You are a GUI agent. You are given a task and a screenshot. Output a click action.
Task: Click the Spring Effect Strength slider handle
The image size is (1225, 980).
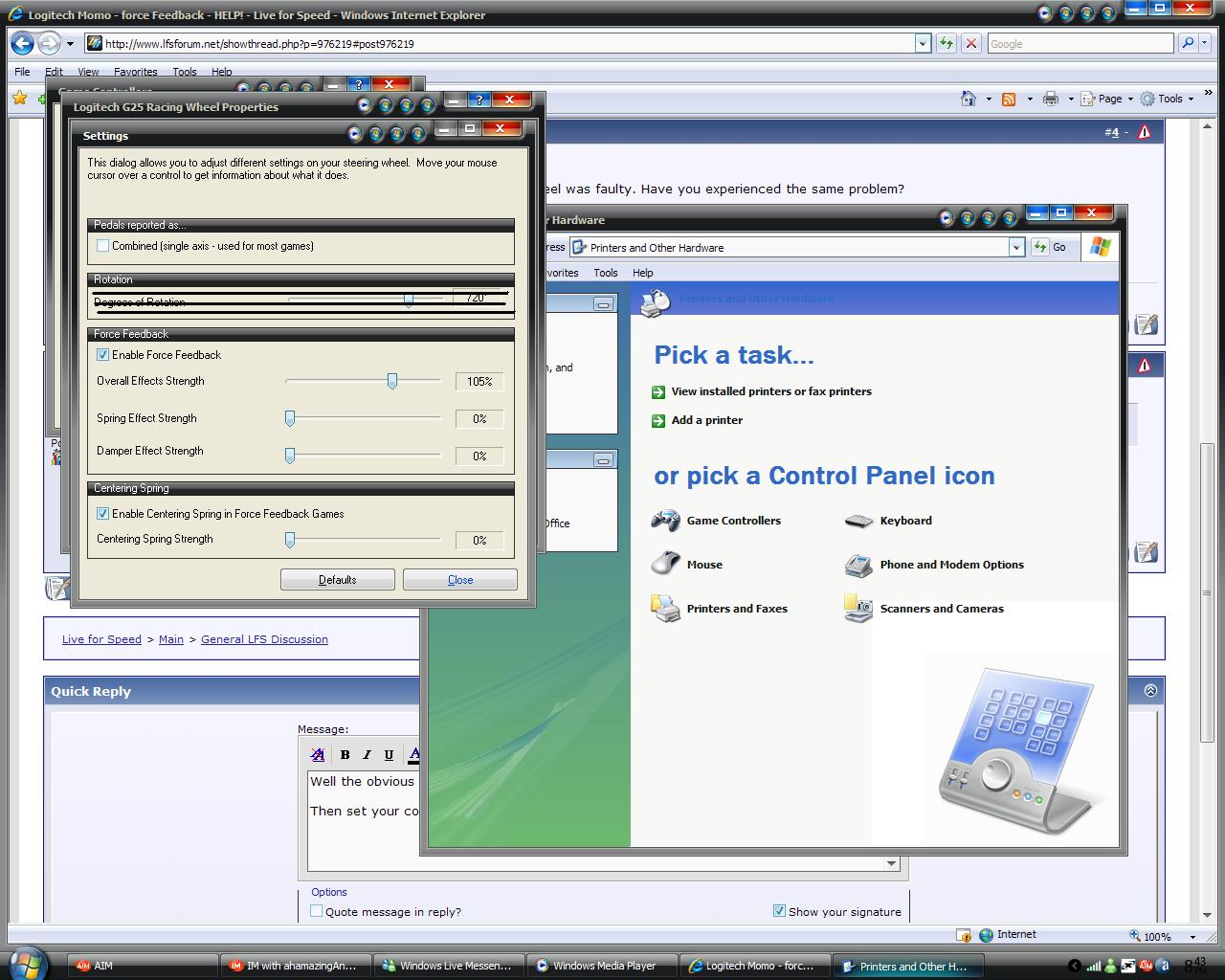coord(290,418)
